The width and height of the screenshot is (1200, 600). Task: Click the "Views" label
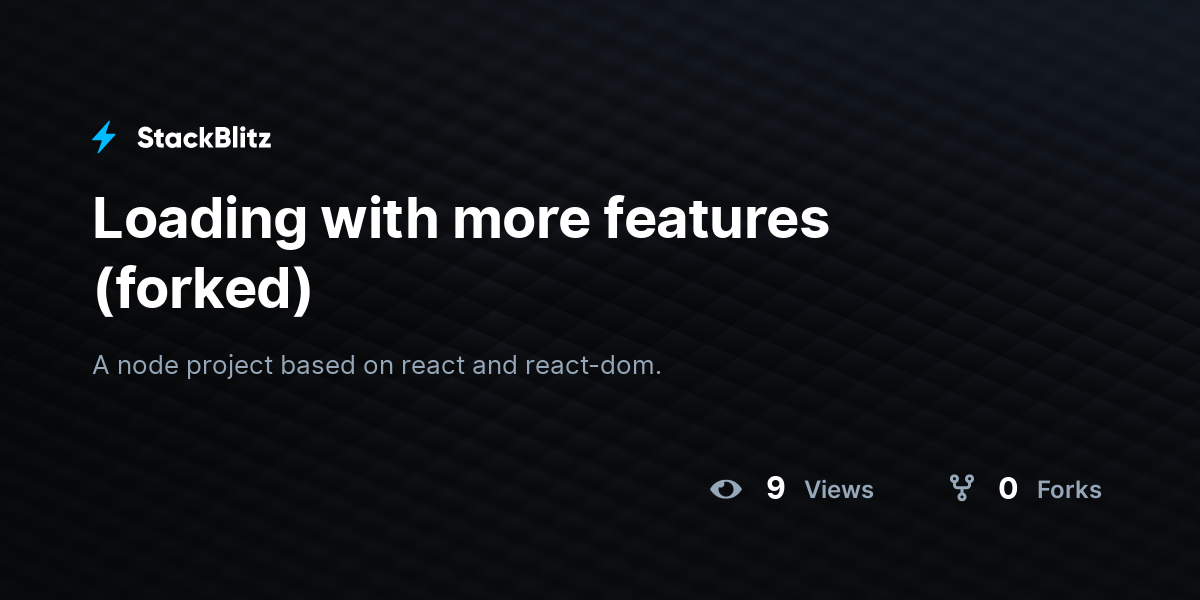tap(839, 490)
